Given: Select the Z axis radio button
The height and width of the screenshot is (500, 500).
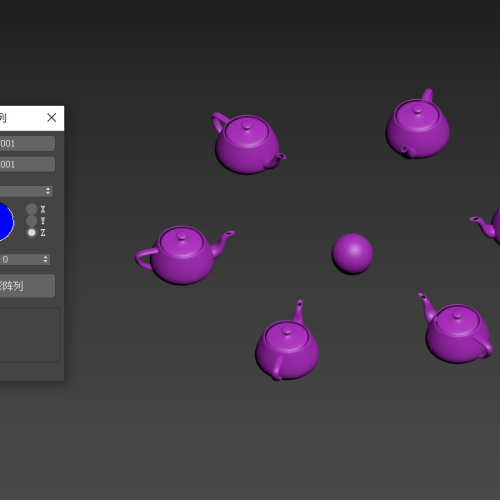Looking at the screenshot, I should (32, 232).
